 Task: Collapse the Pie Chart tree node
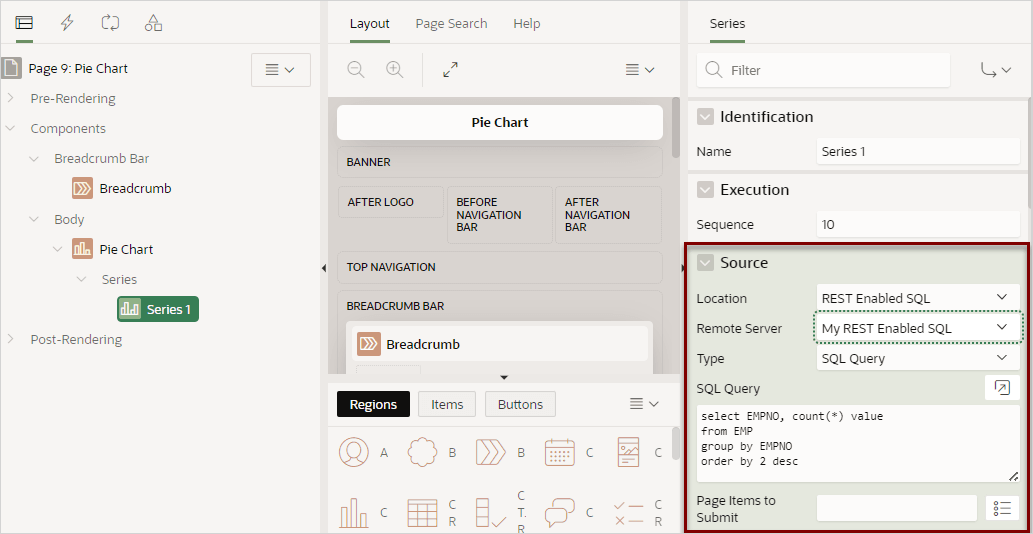coord(58,250)
